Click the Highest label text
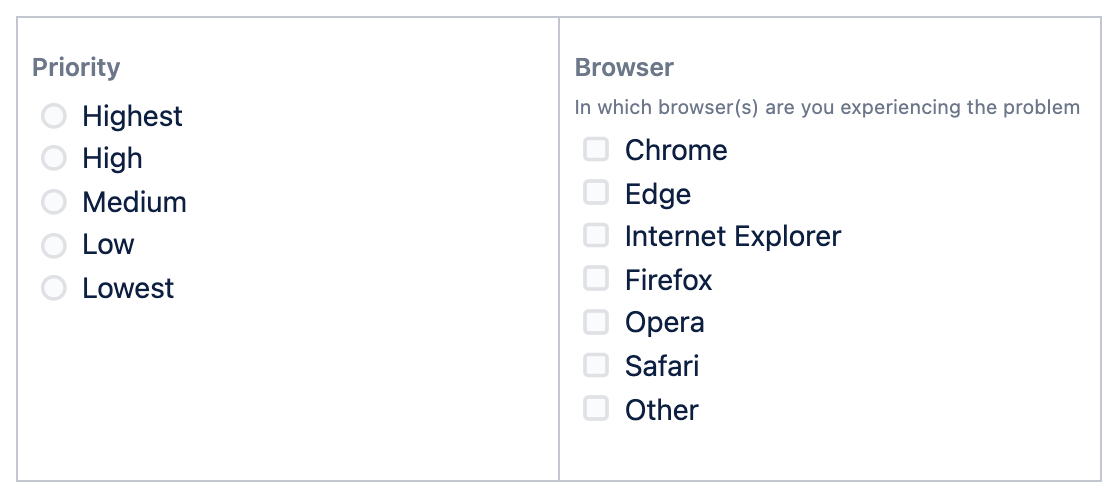Image resolution: width=1110 pixels, height=498 pixels. tap(132, 116)
